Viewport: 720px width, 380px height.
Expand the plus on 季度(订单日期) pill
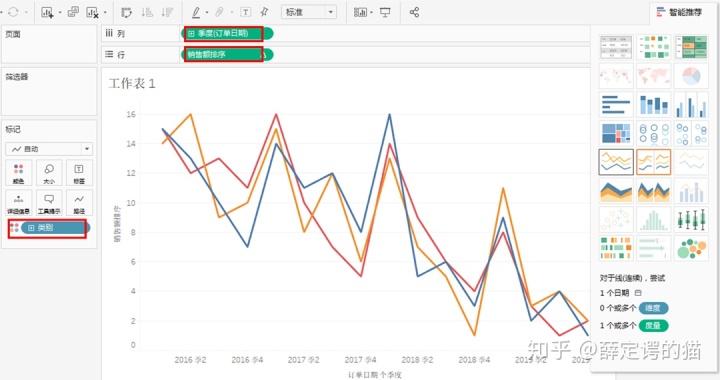(191, 34)
